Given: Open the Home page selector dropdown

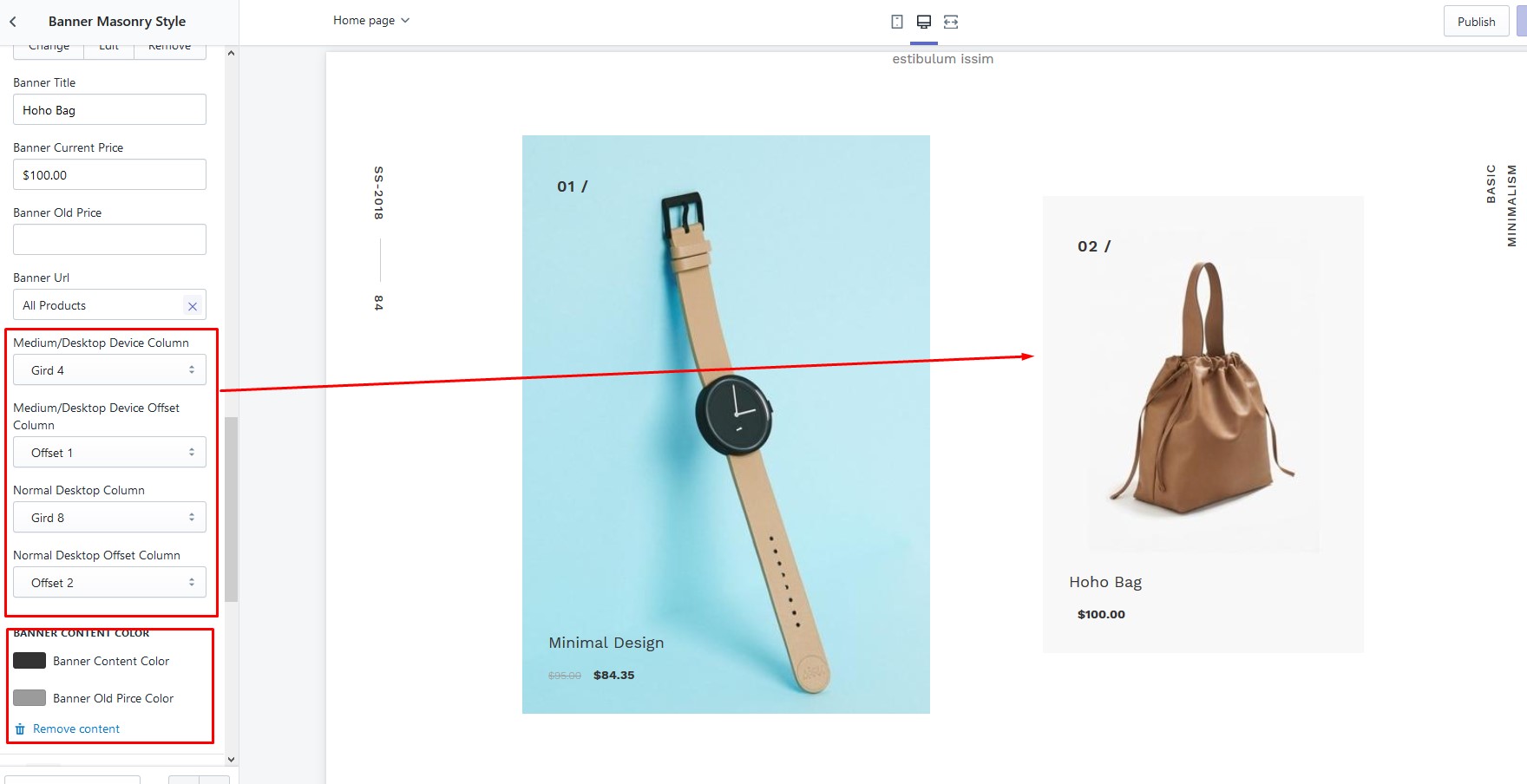Looking at the screenshot, I should click(x=370, y=21).
